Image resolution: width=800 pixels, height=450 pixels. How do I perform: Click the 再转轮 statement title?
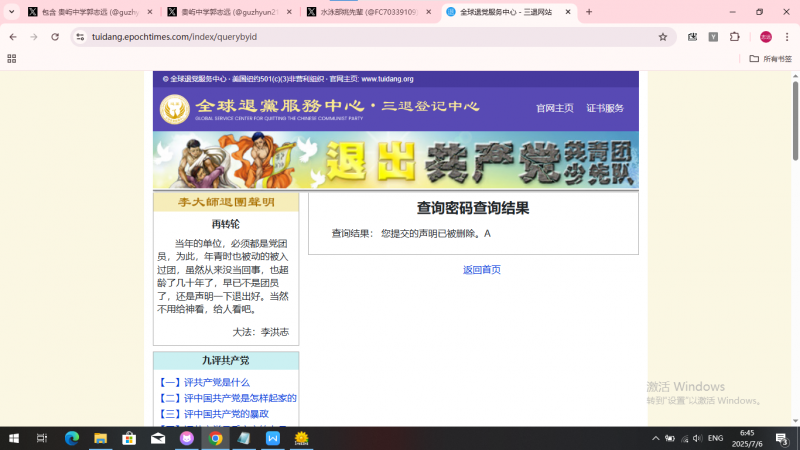226,224
